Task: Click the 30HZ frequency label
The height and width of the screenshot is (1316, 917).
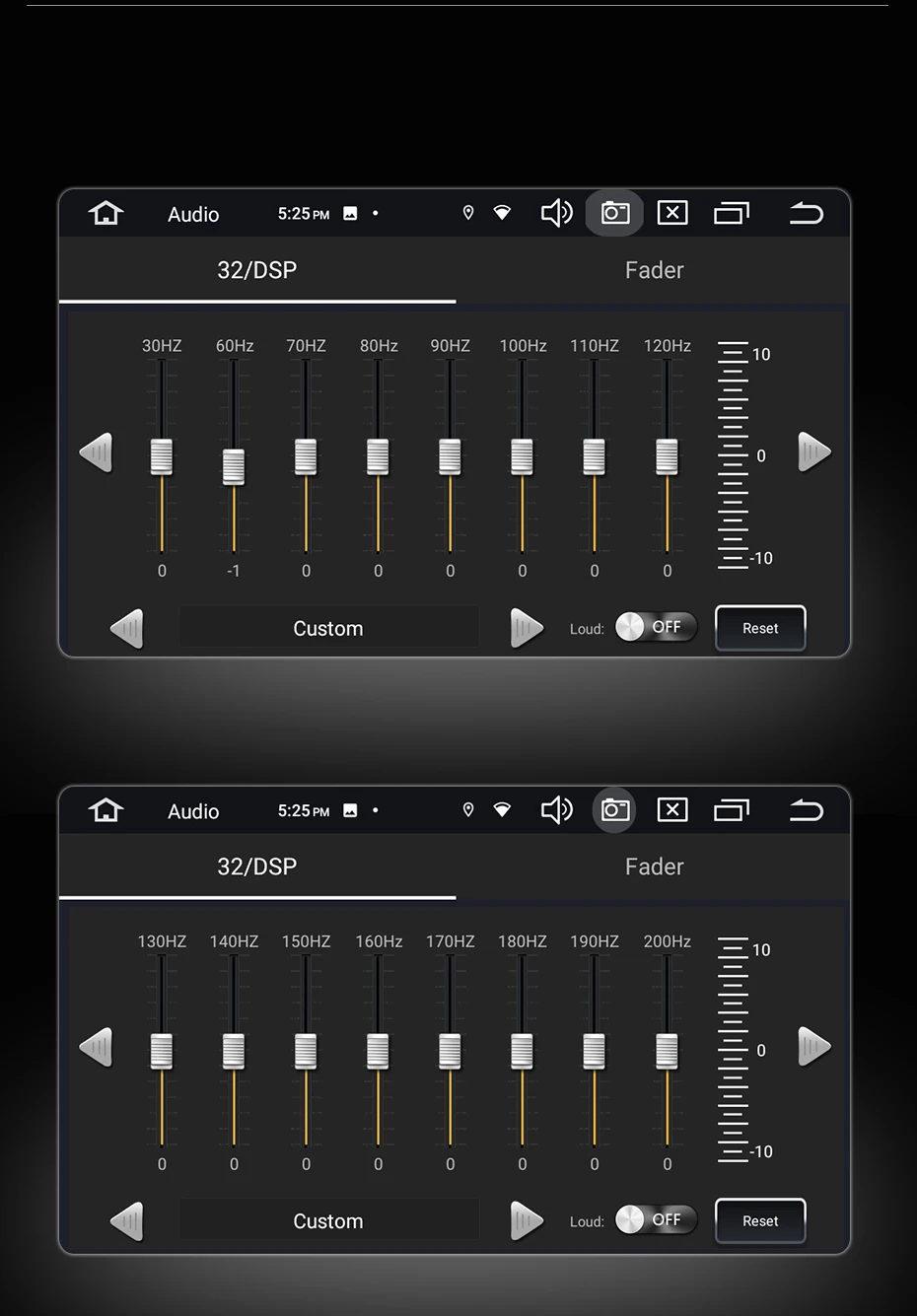Action: 162,345
